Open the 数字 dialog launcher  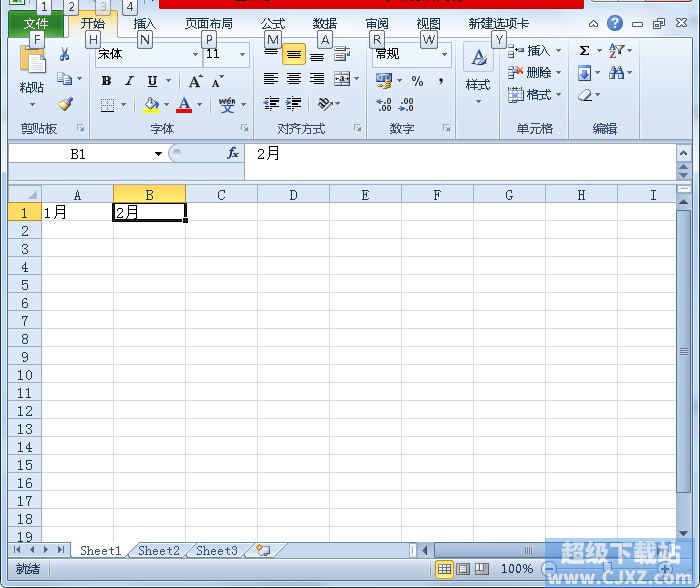446,128
